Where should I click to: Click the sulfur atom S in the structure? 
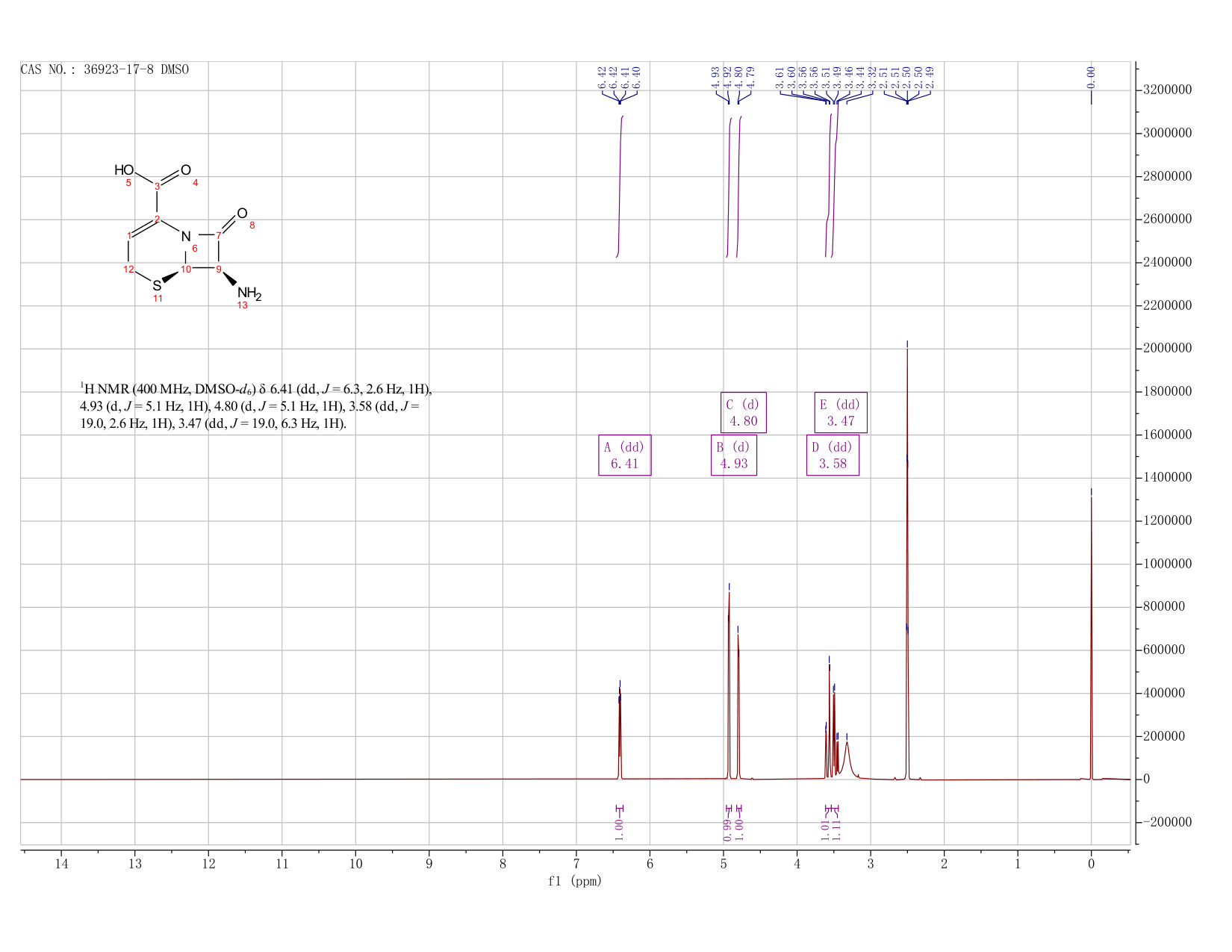[157, 286]
